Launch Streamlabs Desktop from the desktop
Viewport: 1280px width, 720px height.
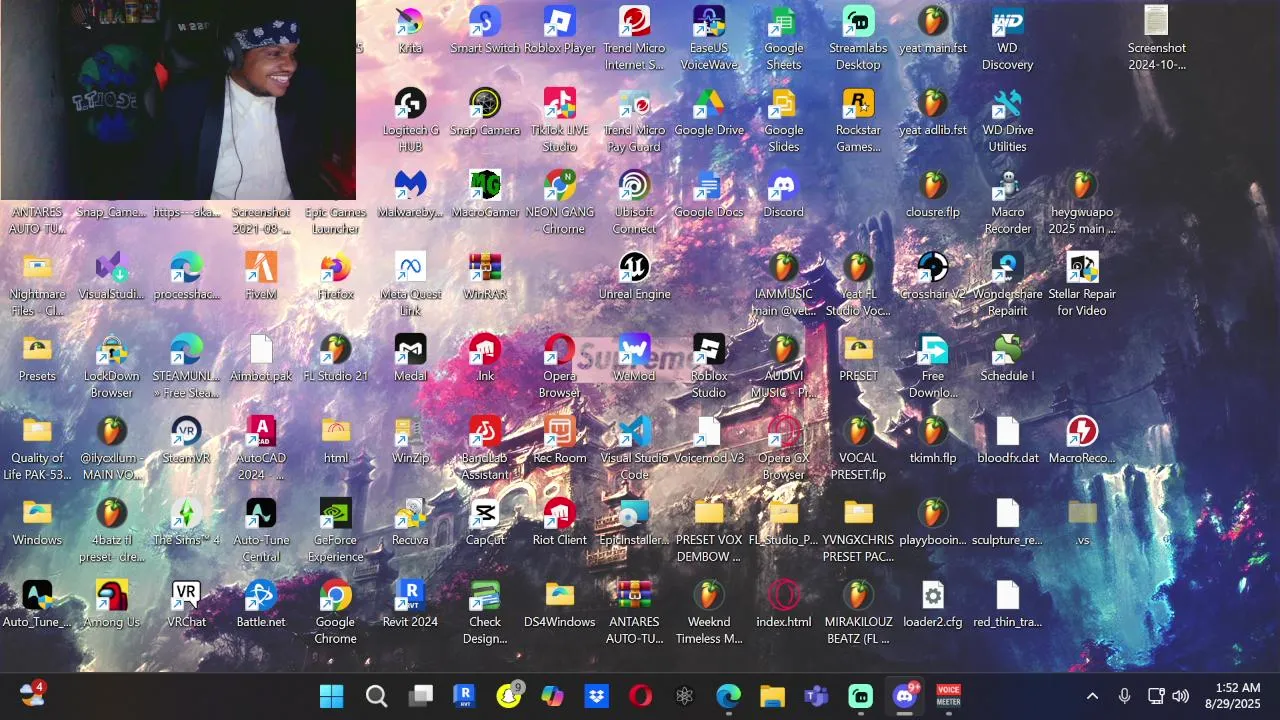(858, 38)
